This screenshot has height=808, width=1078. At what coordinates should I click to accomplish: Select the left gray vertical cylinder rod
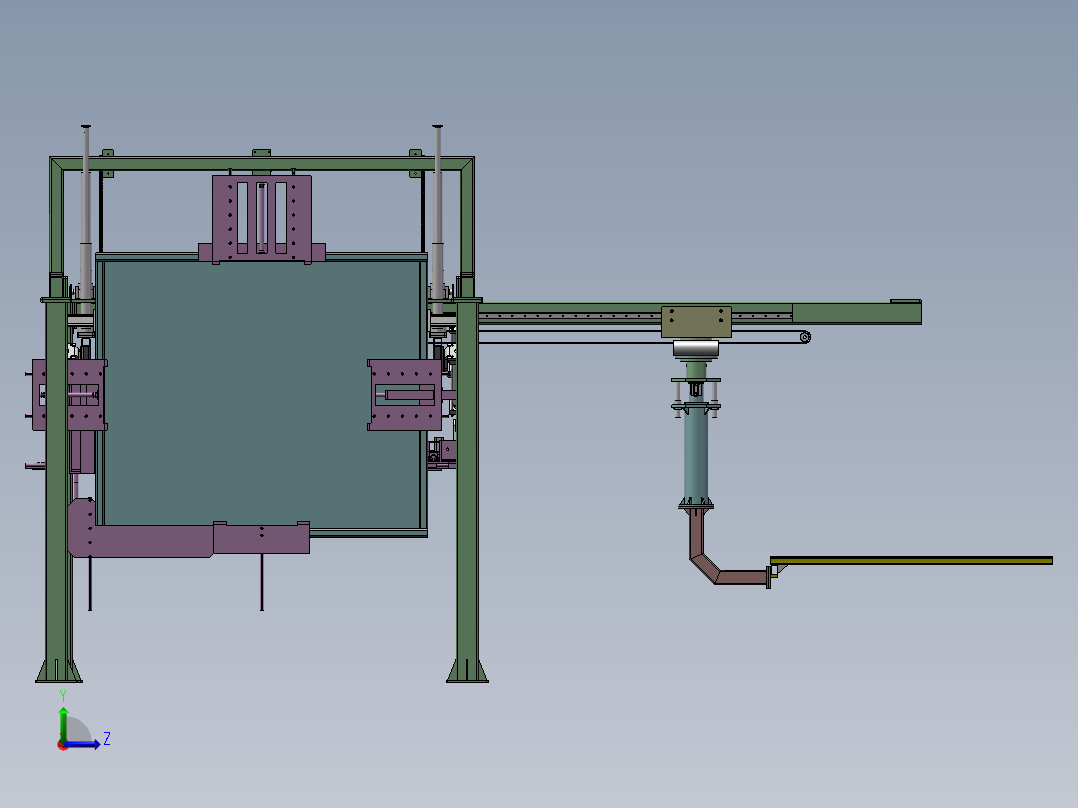[x=85, y=220]
